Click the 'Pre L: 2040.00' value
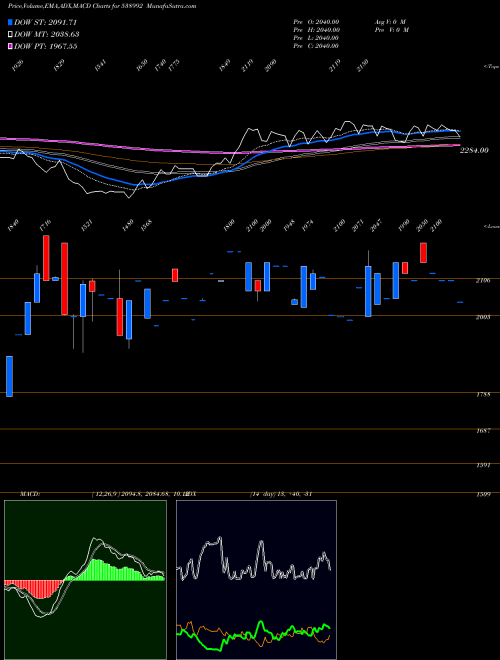Screen dimensions: 500x660 (316, 38)
